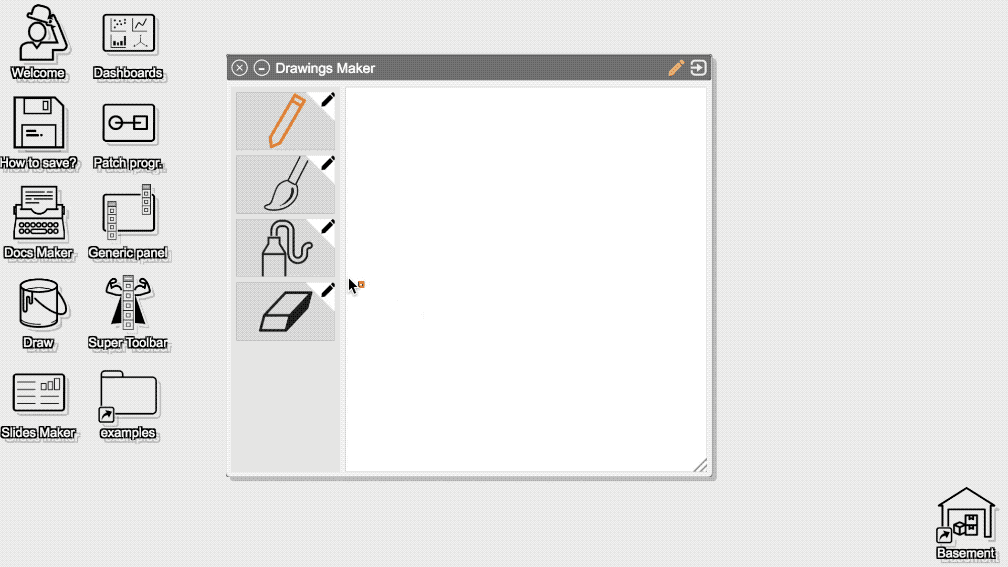Select the Toothpaste tube tool

(x=285, y=248)
